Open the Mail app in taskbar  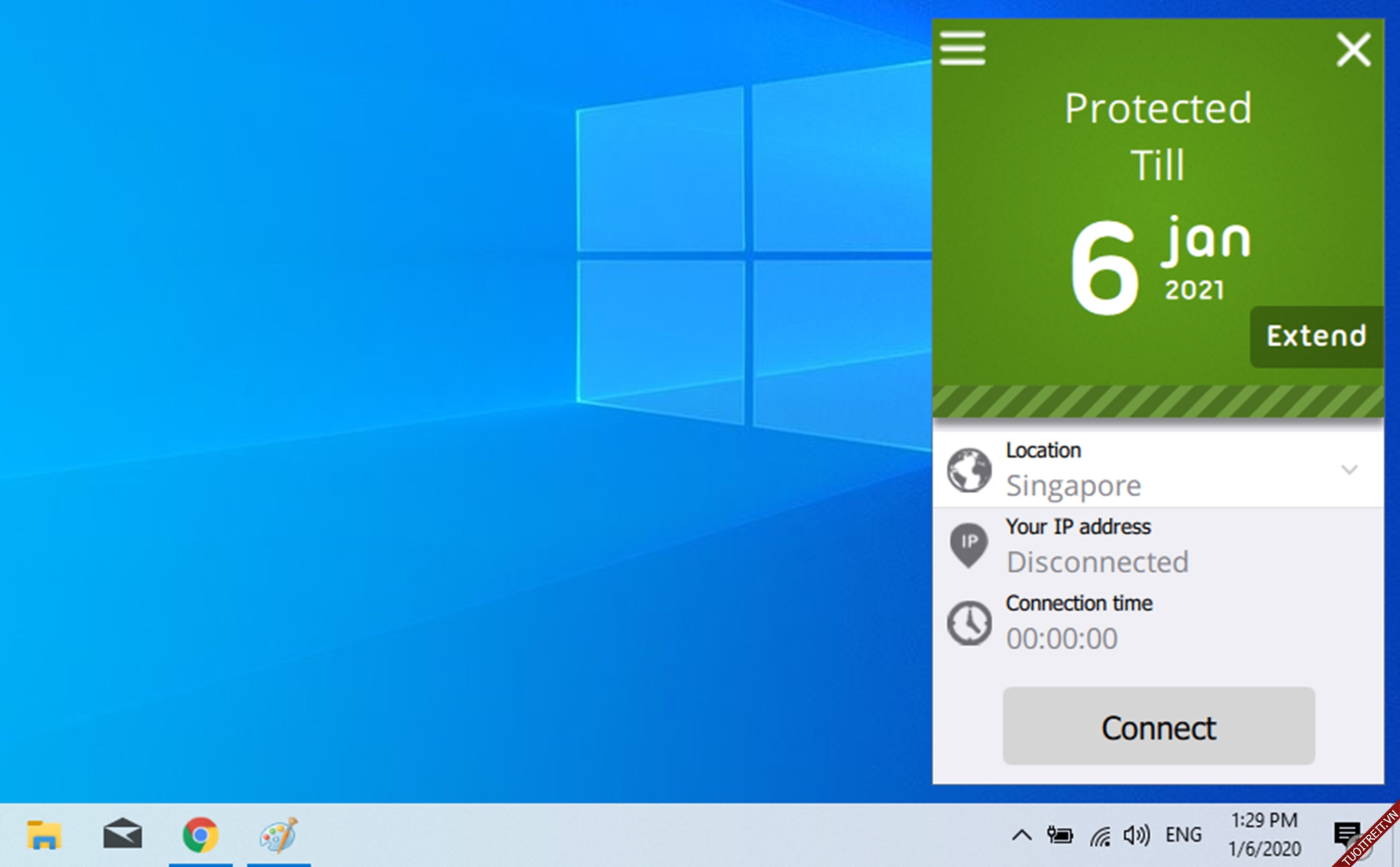tap(122, 835)
